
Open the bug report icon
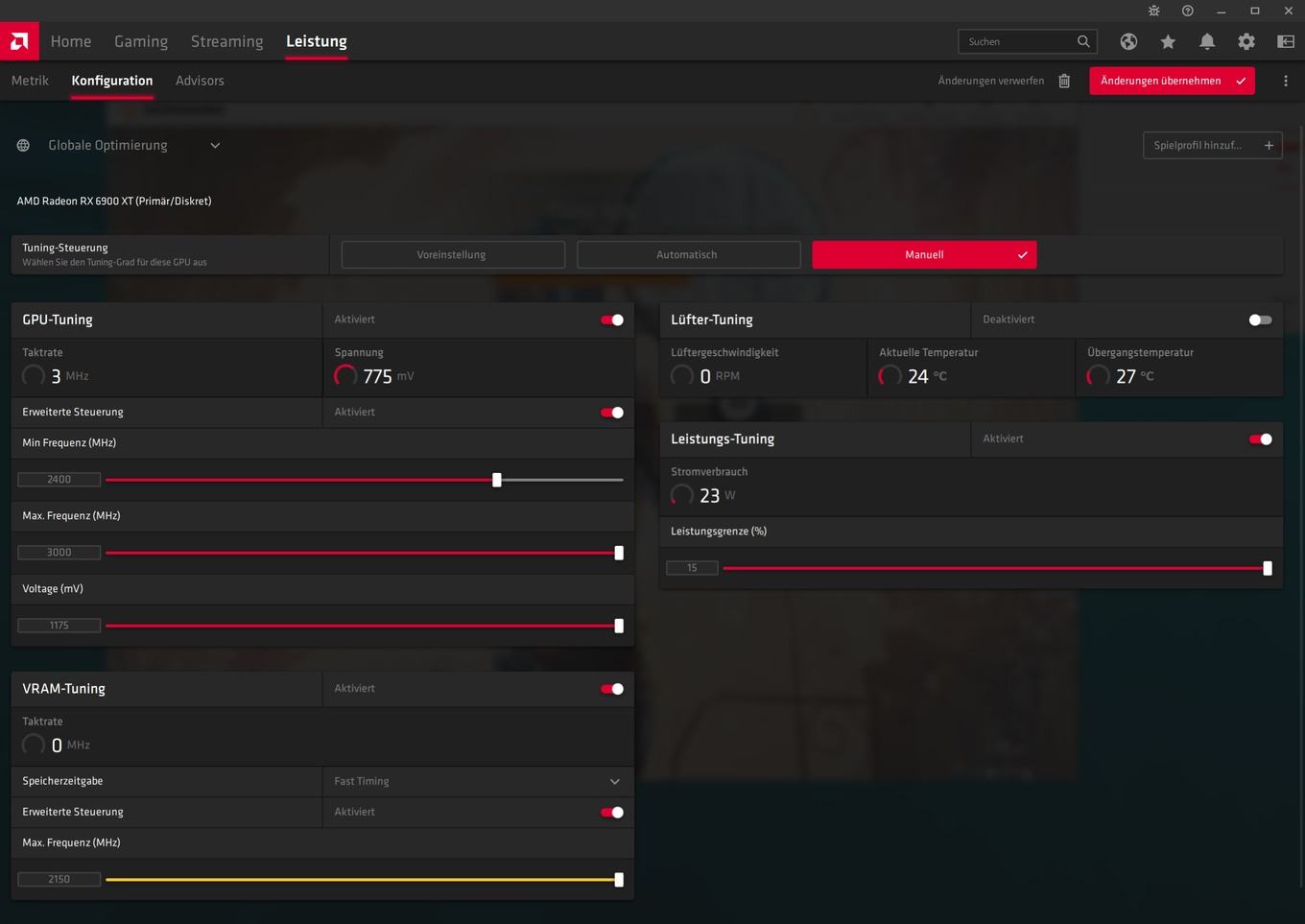coord(1154,11)
